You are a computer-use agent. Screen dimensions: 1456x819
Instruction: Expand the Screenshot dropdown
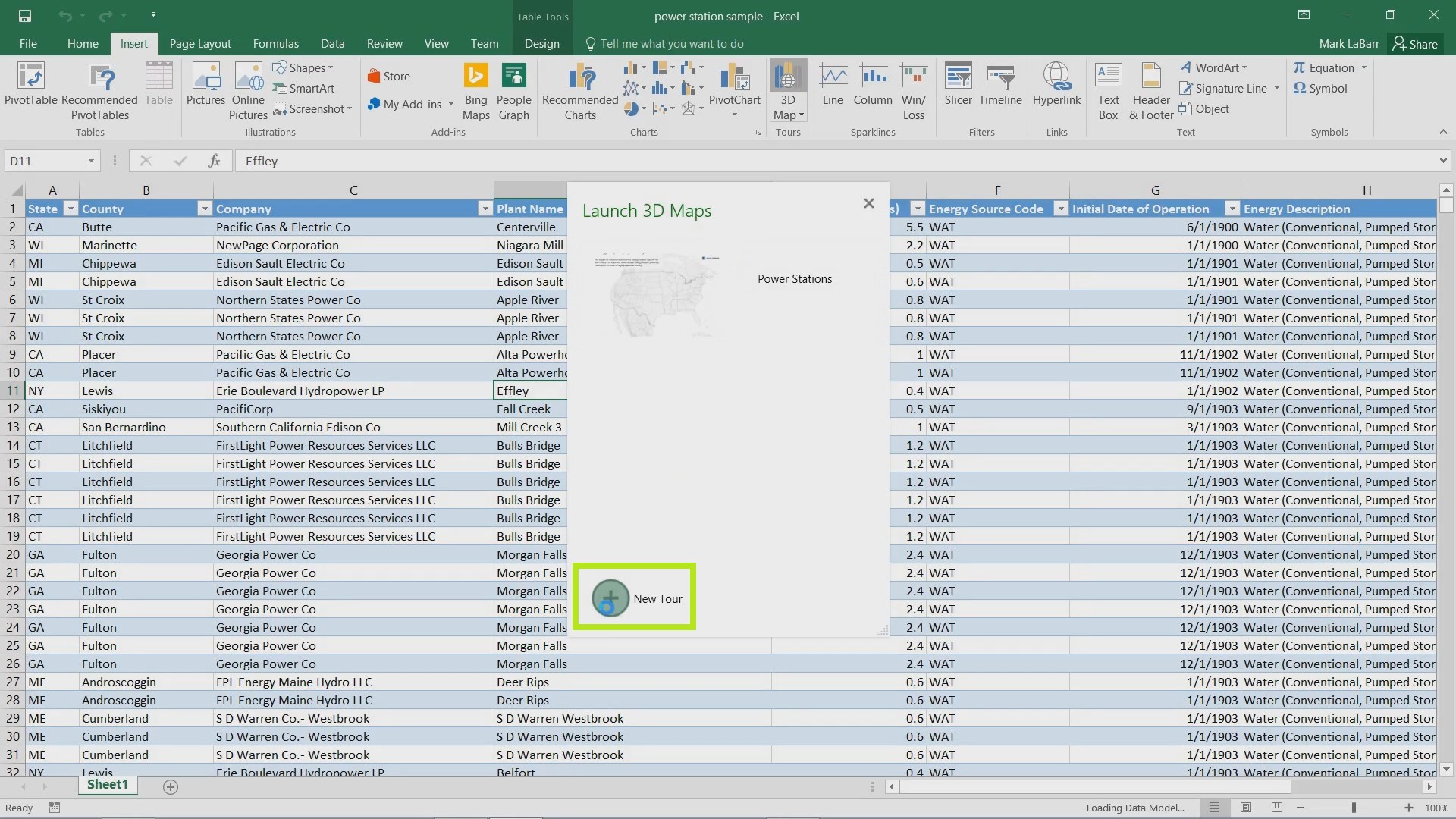pyautogui.click(x=350, y=109)
